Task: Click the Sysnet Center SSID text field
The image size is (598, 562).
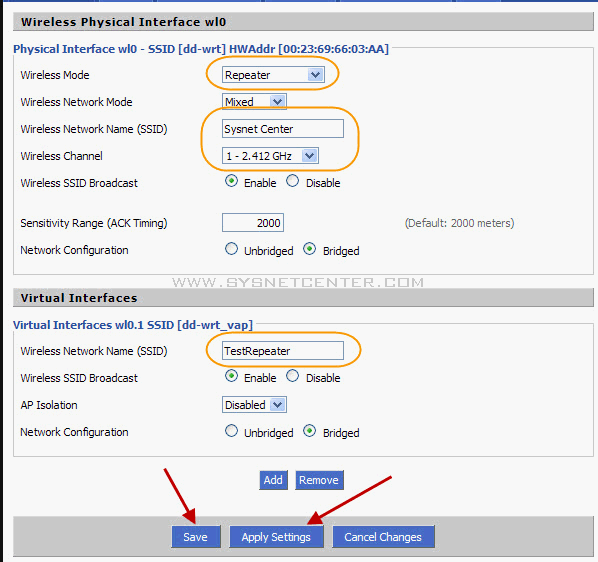Action: coord(283,129)
